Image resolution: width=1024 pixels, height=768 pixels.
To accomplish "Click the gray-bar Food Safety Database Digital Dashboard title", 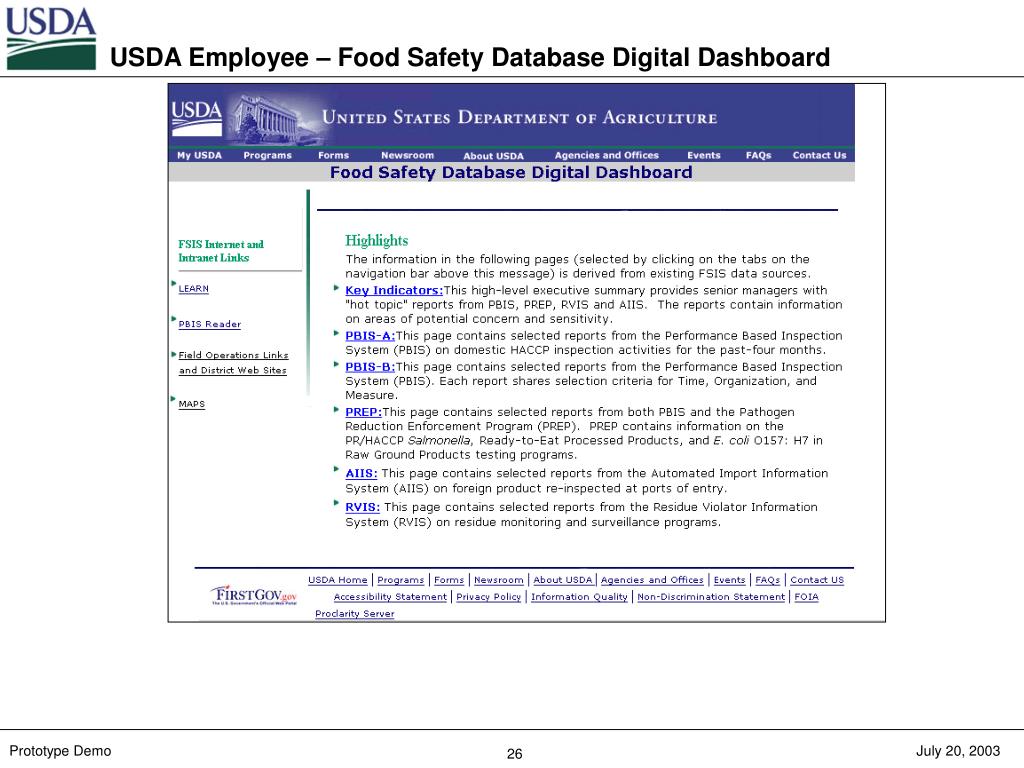I will click(x=511, y=172).
